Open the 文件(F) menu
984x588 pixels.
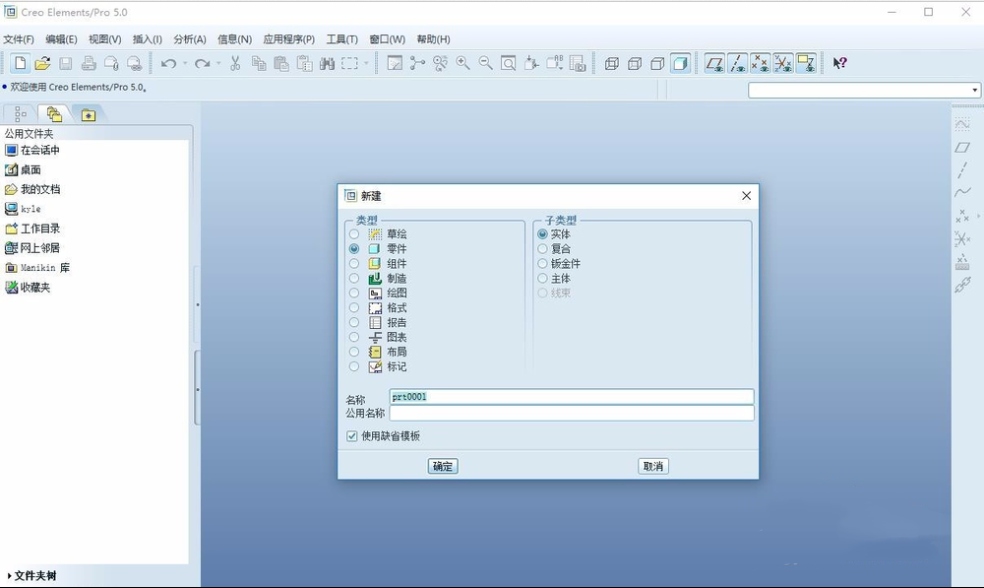point(19,39)
